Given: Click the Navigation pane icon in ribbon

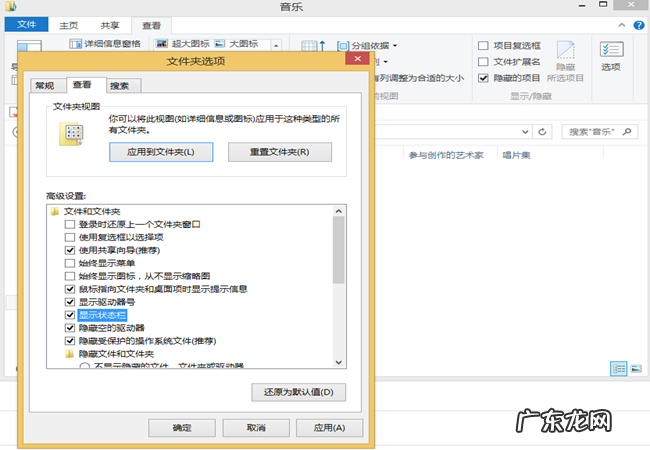Looking at the screenshot, I should (29, 46).
